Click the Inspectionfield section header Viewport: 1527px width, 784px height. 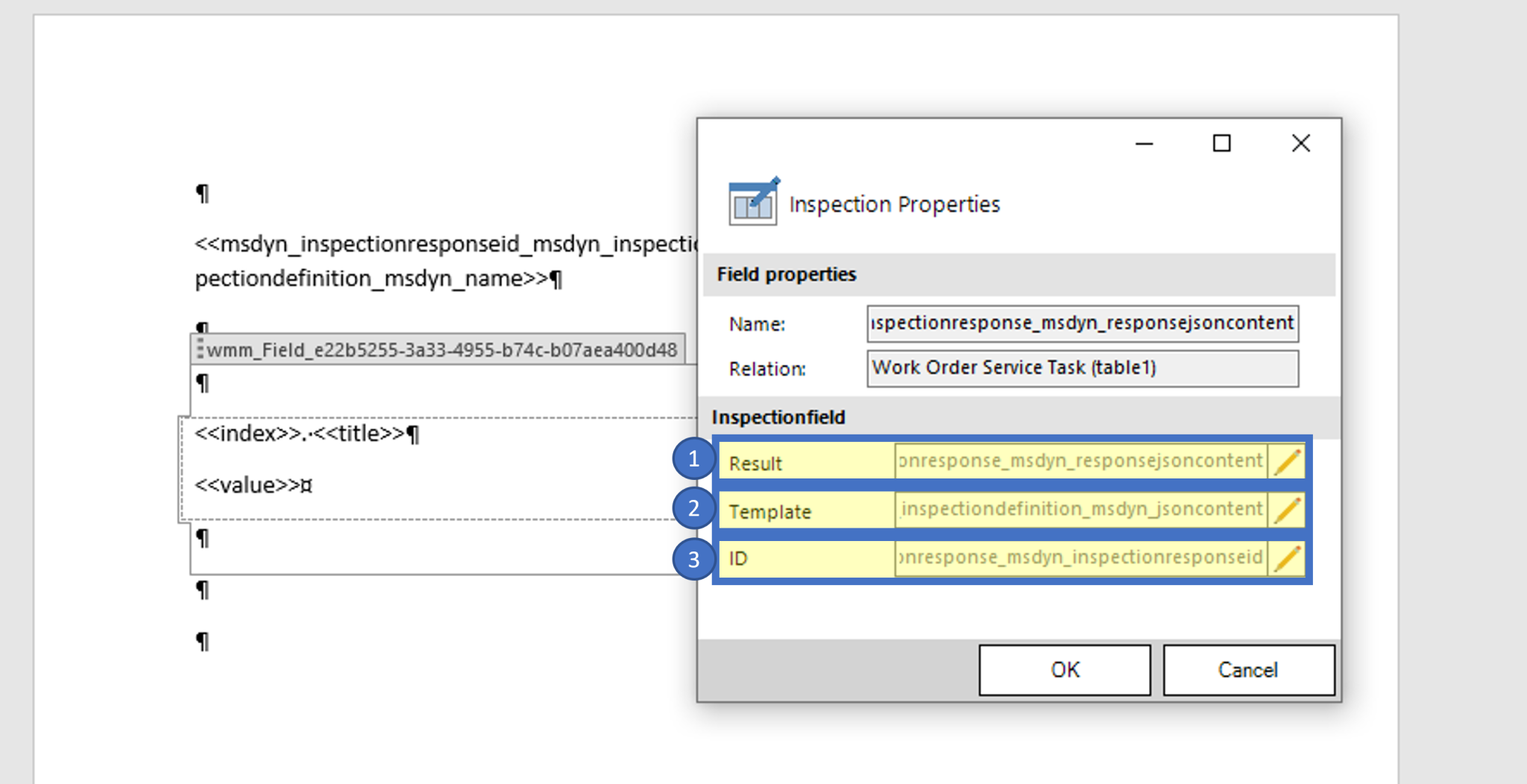pos(780,417)
